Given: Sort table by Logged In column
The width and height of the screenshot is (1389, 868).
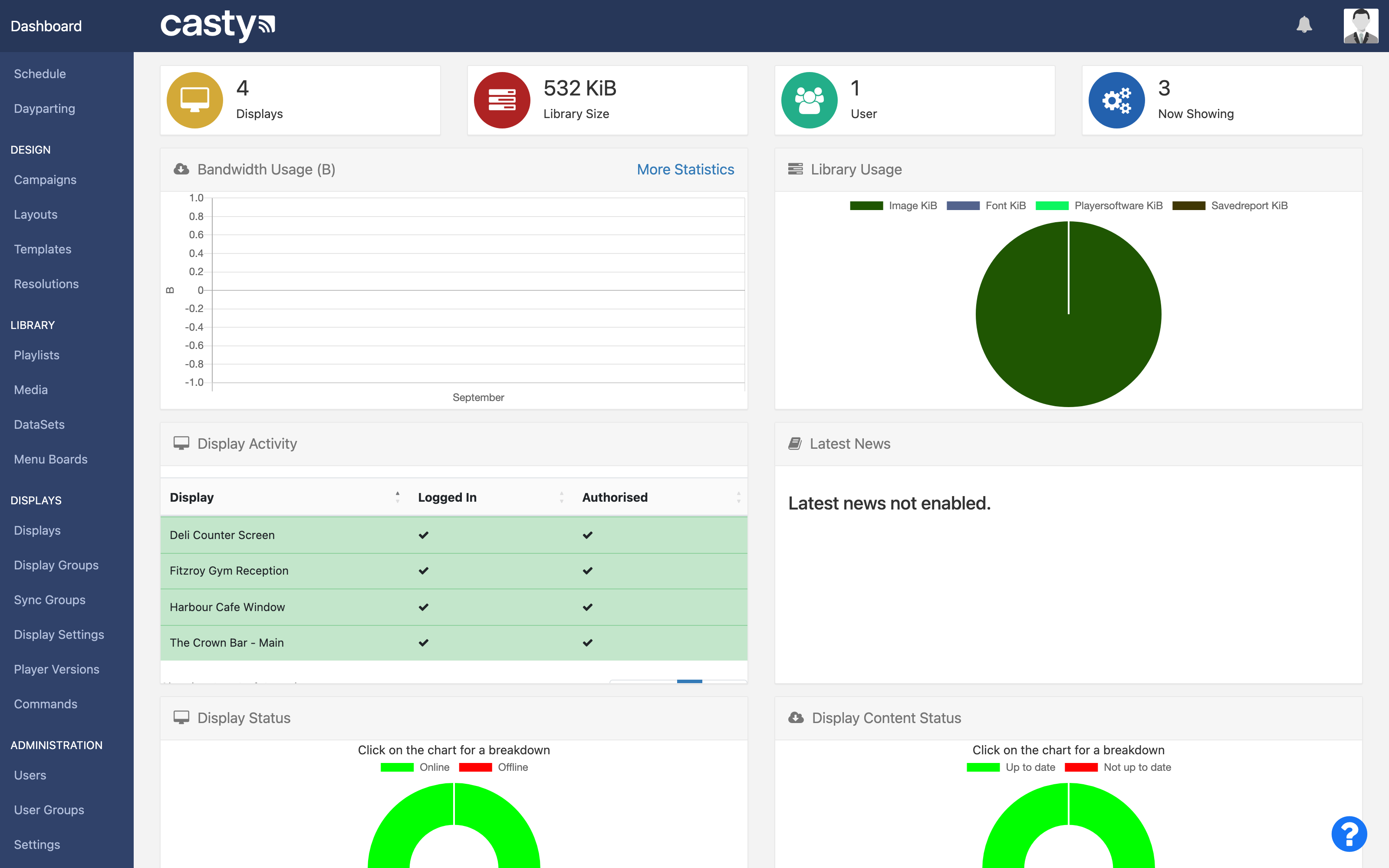Looking at the screenshot, I should pyautogui.click(x=491, y=497).
